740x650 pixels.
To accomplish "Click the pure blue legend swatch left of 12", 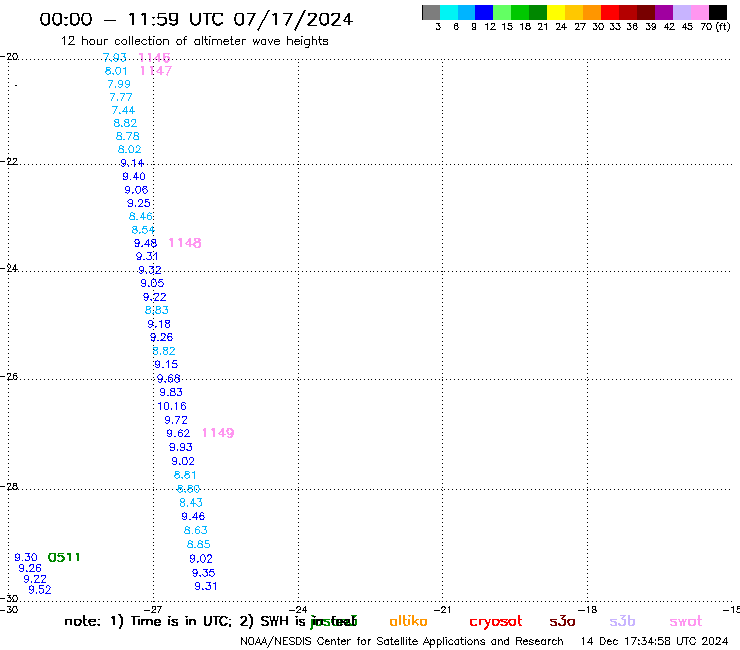I will [x=485, y=12].
